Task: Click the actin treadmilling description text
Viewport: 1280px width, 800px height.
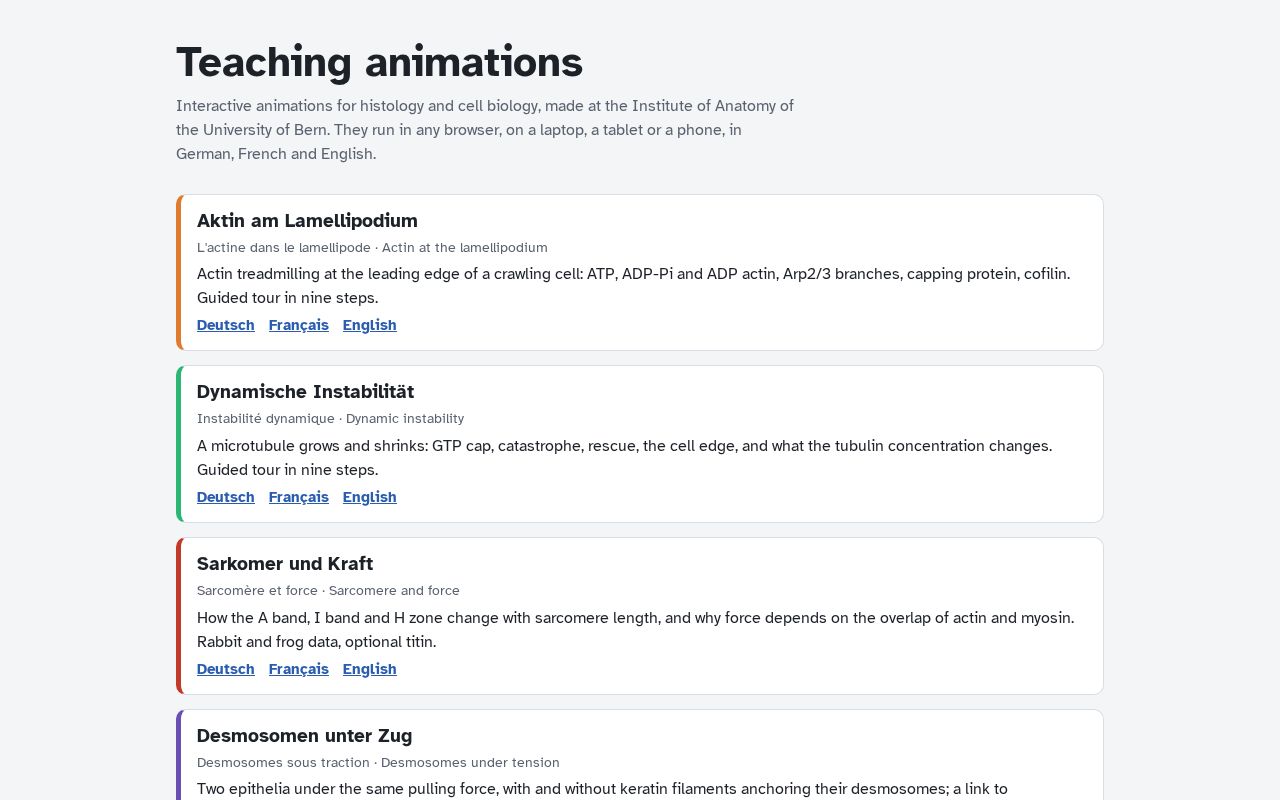Action: [634, 286]
